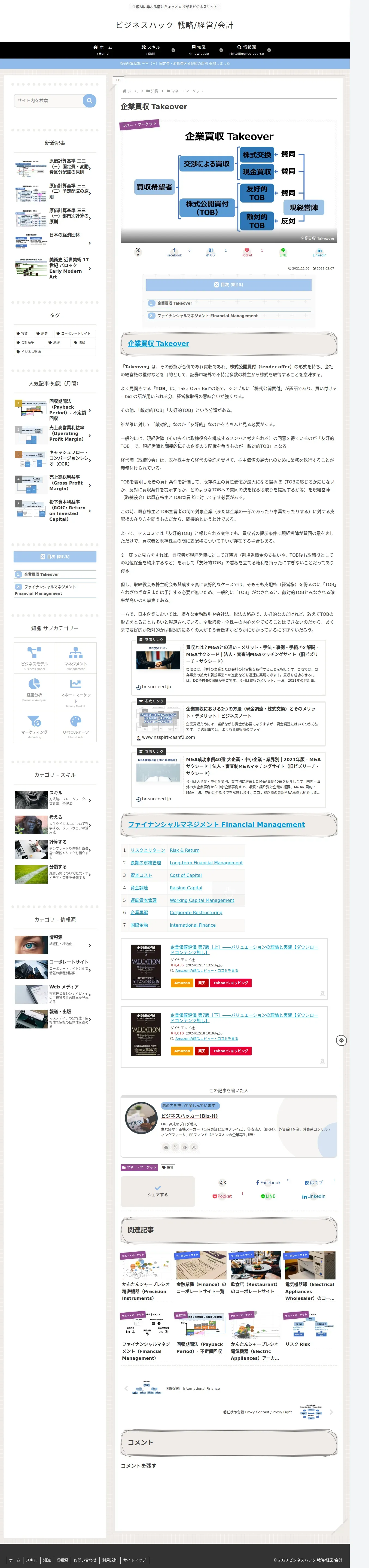
Task: Open the Cost of Capital table link
Action: click(186, 875)
